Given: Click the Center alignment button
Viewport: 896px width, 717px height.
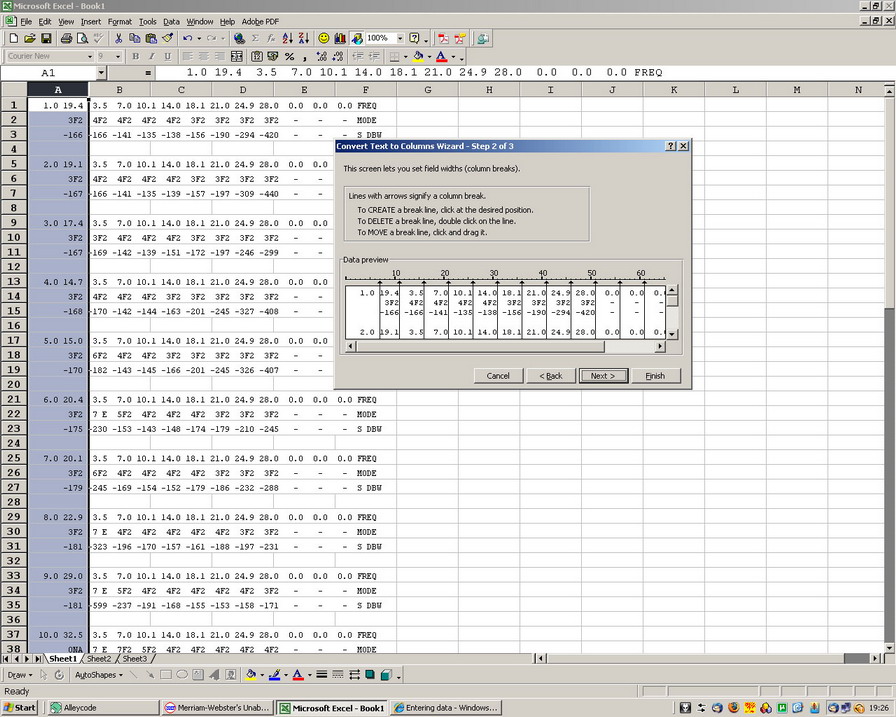Looking at the screenshot, I should [203, 56].
